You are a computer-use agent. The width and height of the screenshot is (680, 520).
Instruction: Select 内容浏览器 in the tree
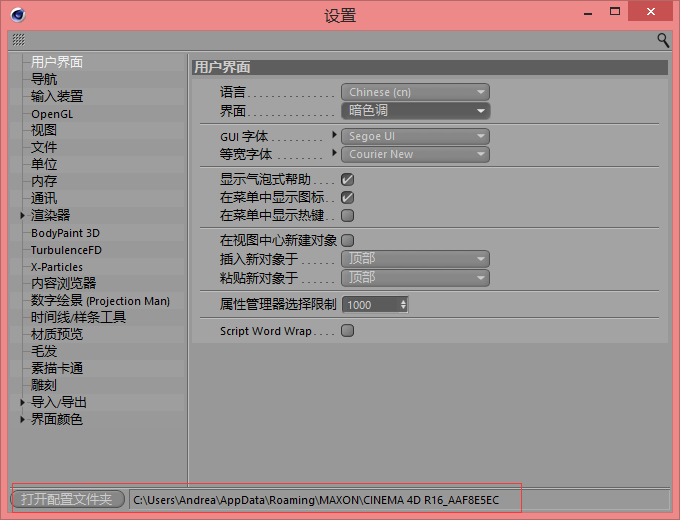tap(63, 284)
